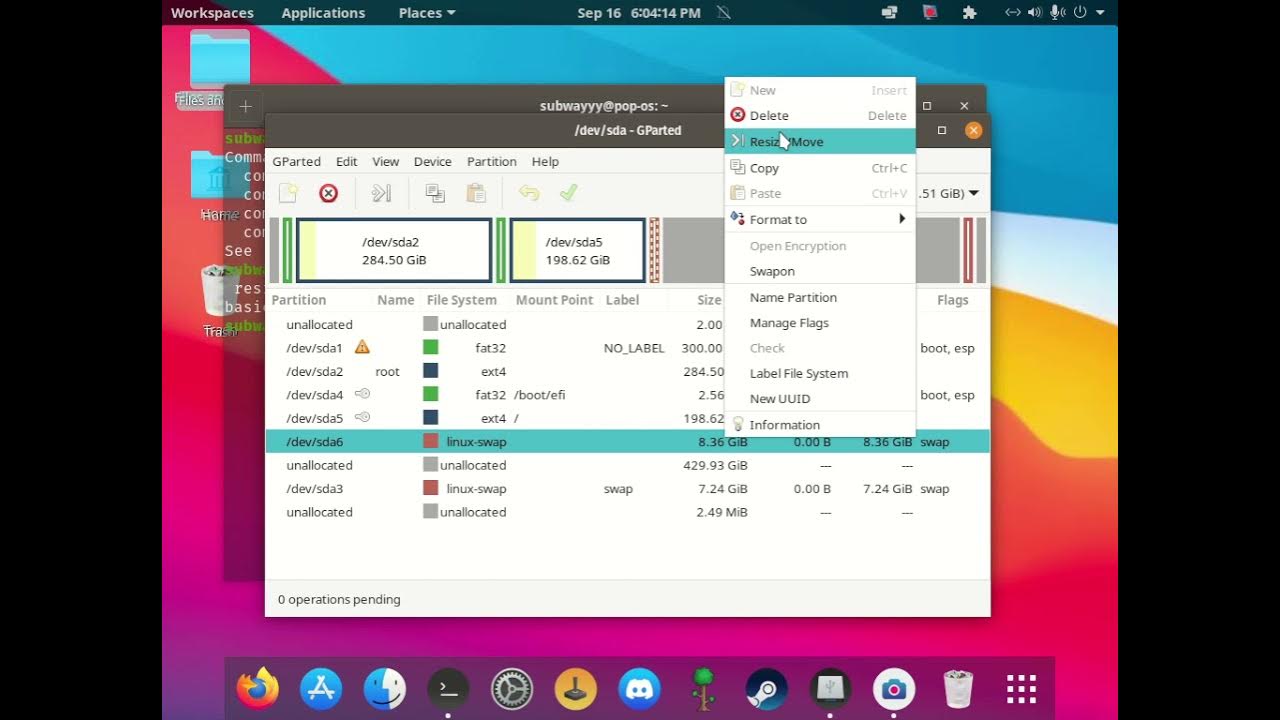Open the Terminal icon in the dock
1280x720 pixels.
coord(448,689)
